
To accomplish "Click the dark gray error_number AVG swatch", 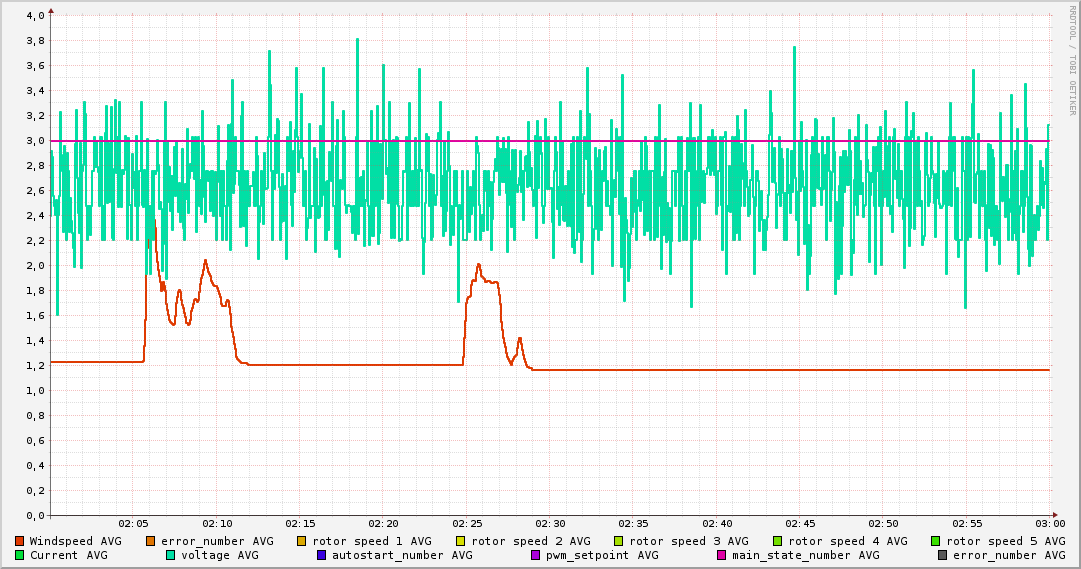I will tap(943, 555).
